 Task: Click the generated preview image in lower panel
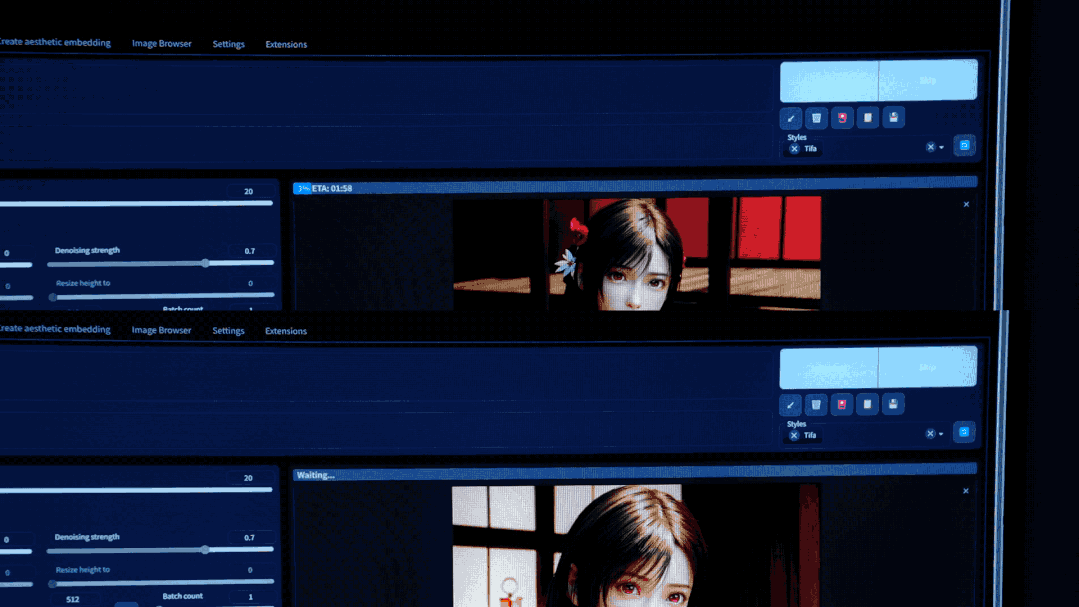point(635,546)
